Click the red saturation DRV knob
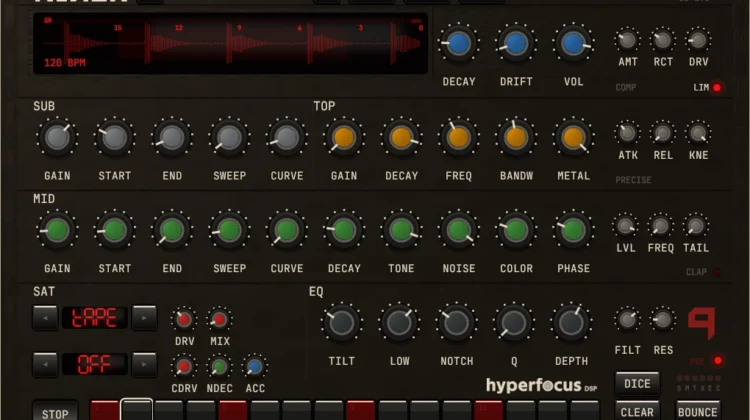750x420 pixels. click(184, 320)
